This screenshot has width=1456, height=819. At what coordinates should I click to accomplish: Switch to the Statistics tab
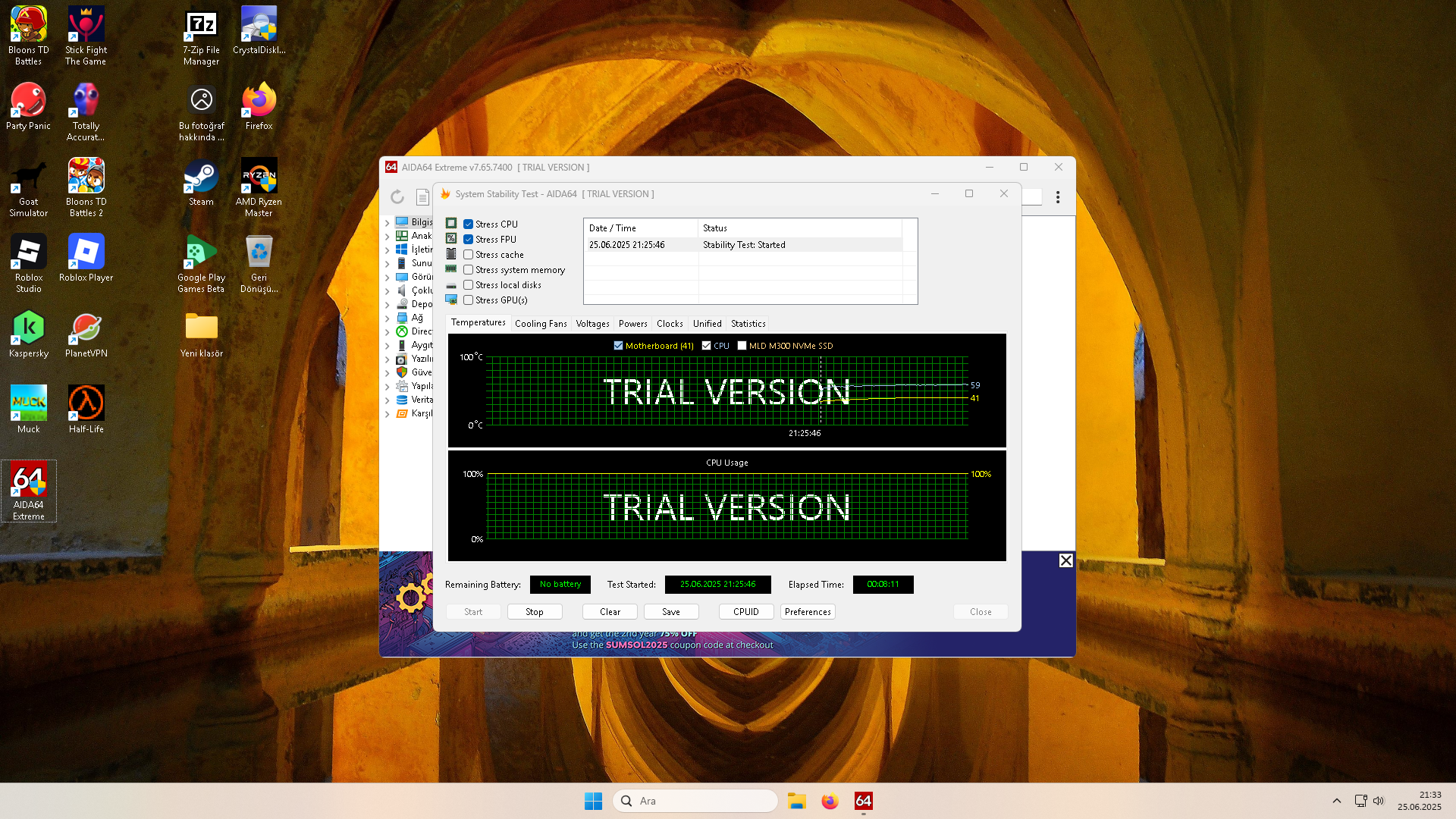[x=748, y=324]
